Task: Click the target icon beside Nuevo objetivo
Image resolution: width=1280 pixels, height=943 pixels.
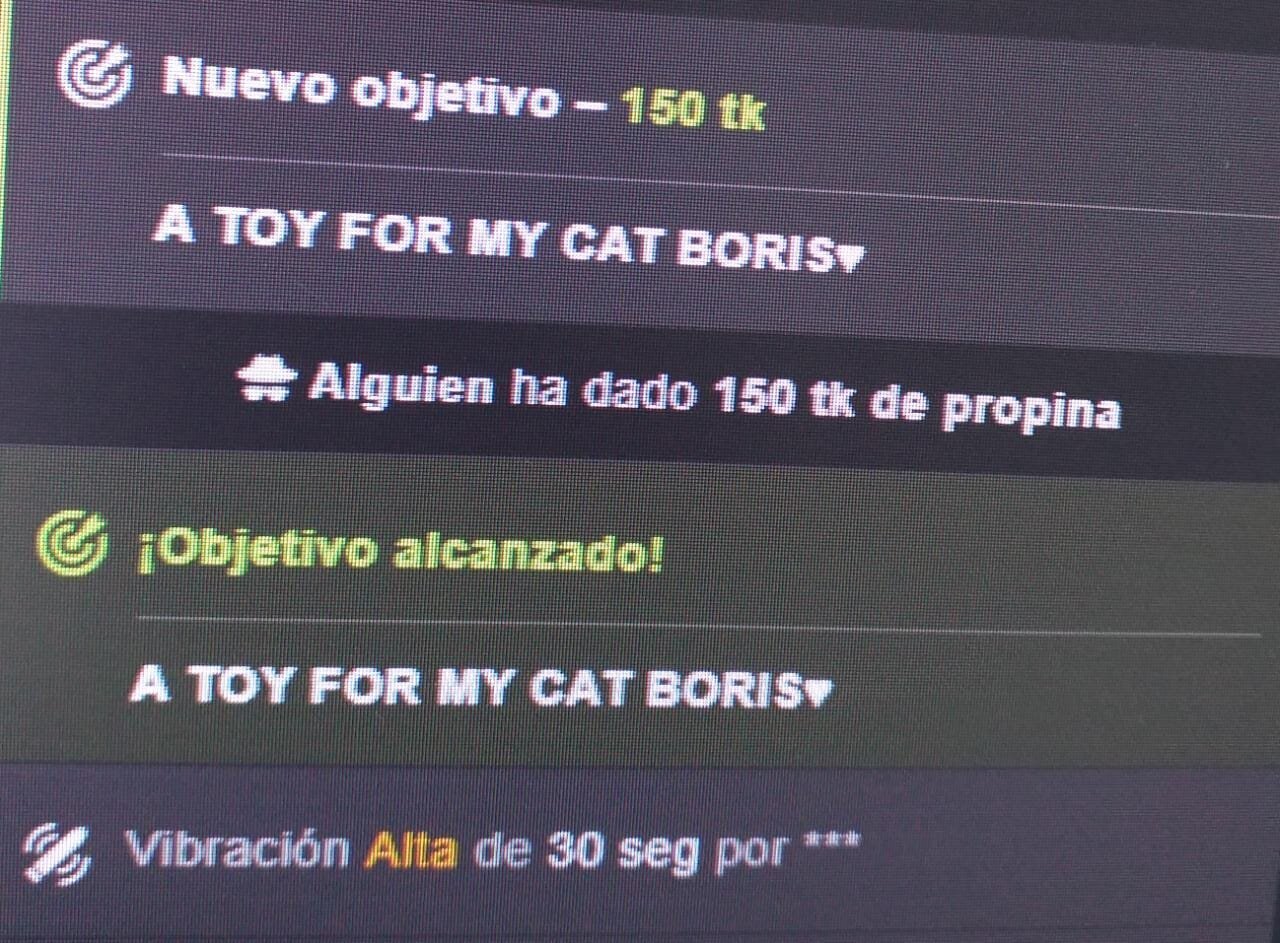Action: click(93, 74)
